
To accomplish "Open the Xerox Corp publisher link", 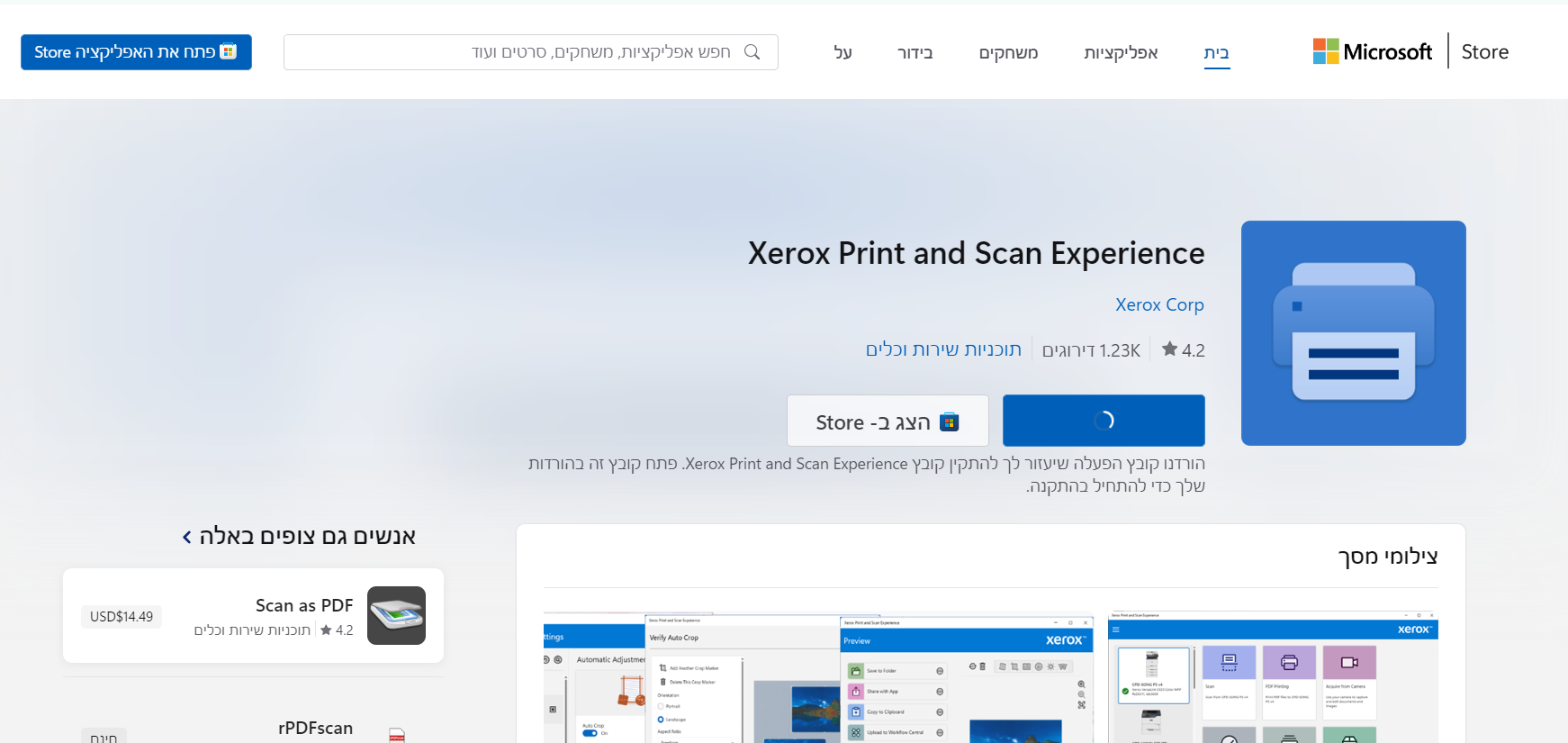I will (x=1159, y=304).
